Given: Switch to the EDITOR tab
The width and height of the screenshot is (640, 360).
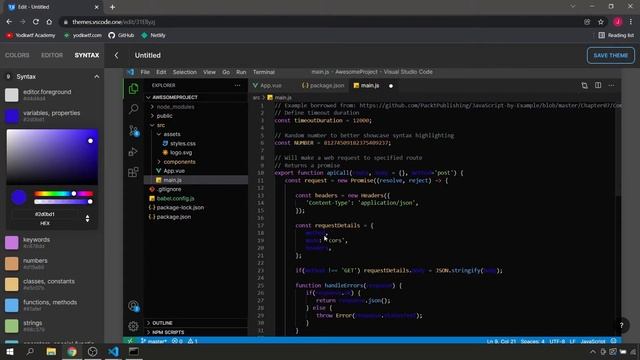Looking at the screenshot, I should pyautogui.click(x=52, y=55).
